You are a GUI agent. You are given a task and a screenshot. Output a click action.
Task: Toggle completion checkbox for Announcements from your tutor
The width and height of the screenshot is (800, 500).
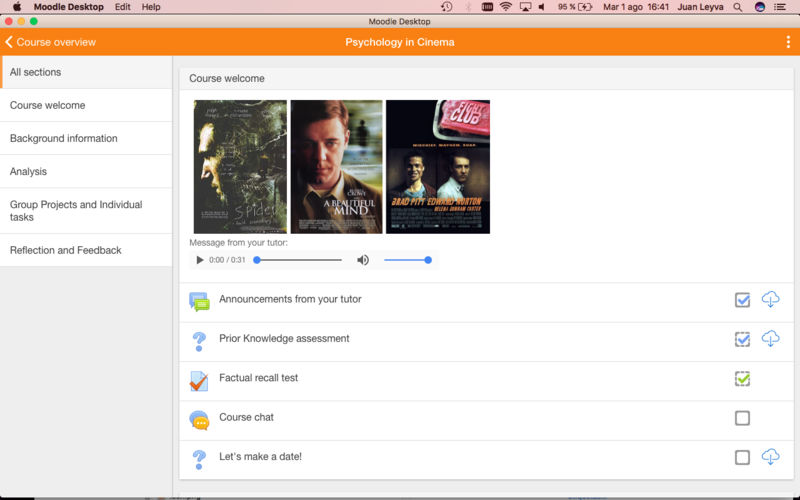point(742,300)
